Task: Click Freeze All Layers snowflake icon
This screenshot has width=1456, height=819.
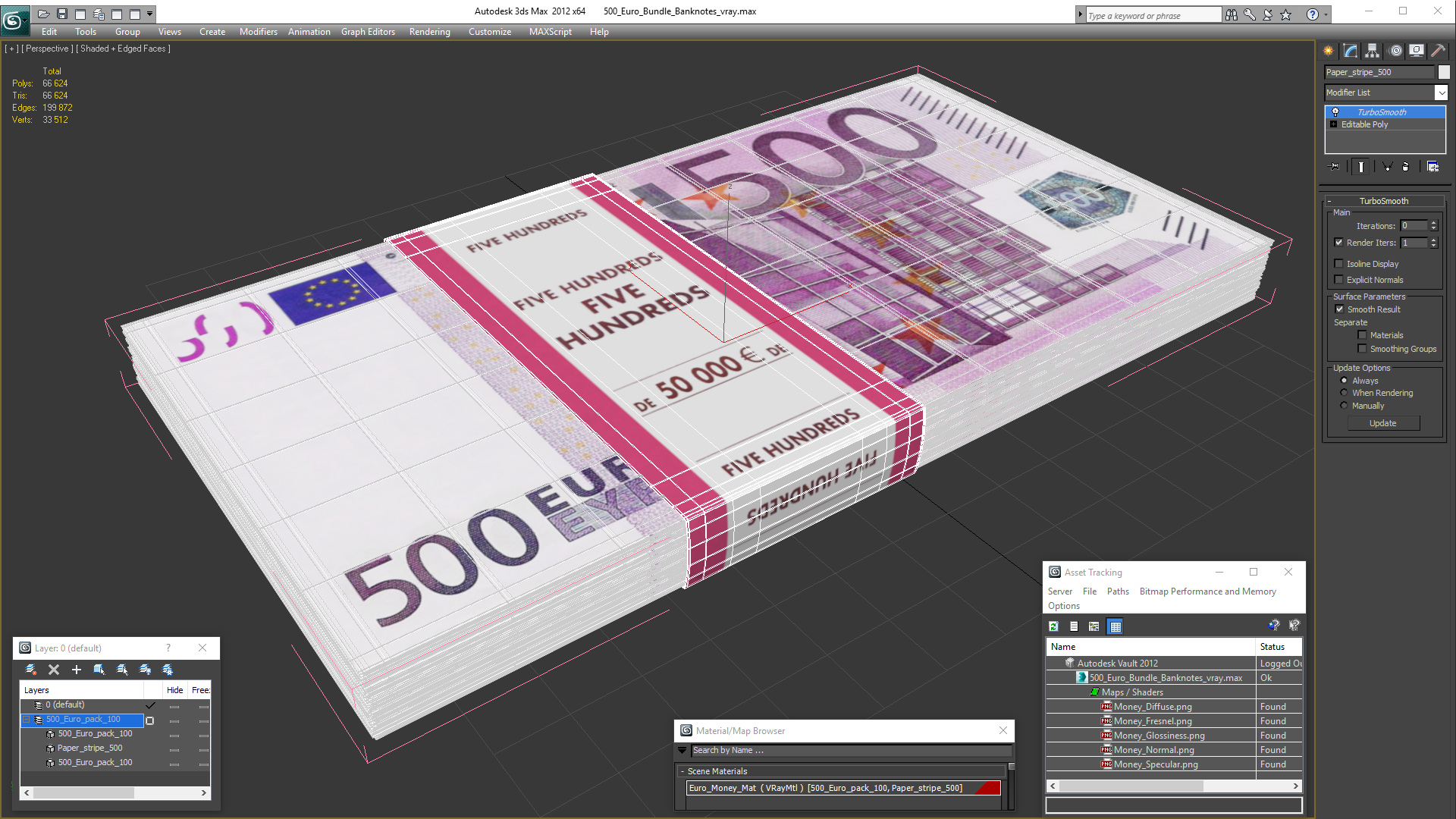Action: point(168,670)
